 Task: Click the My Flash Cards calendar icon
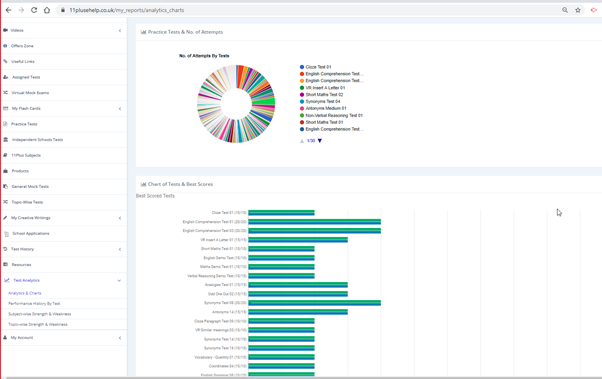tap(5, 108)
